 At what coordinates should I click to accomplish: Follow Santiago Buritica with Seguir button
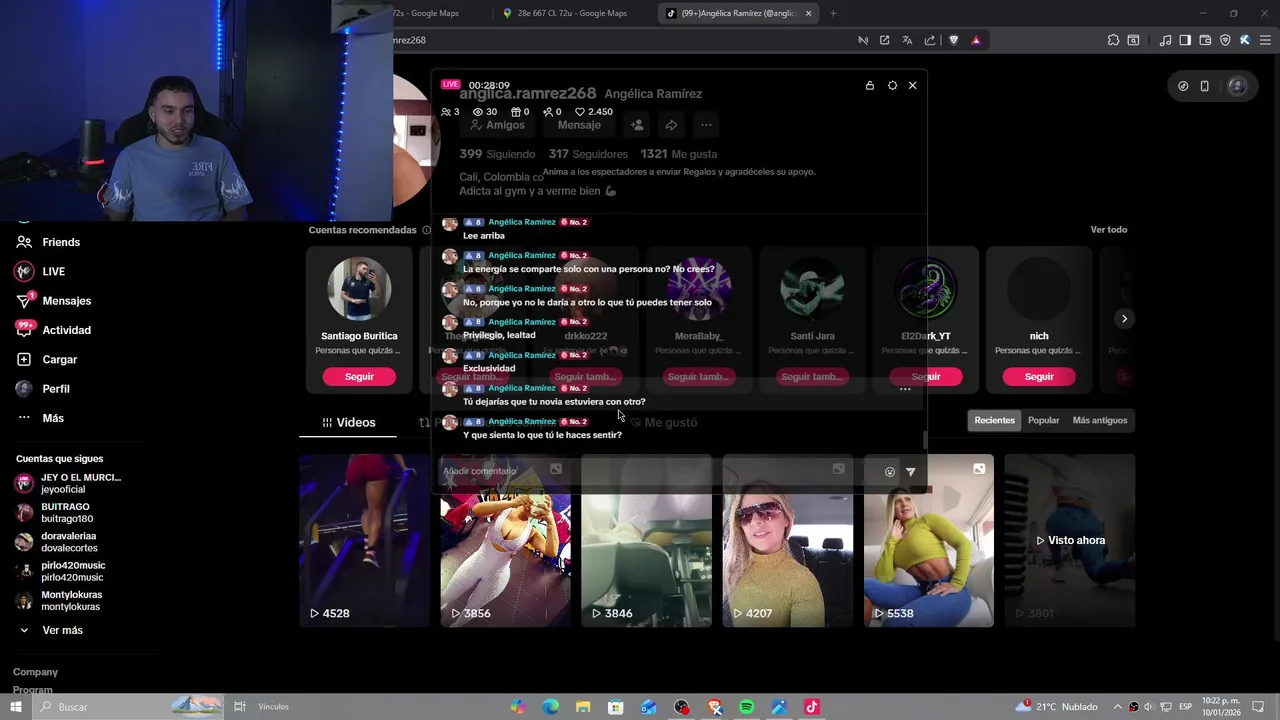point(359,377)
